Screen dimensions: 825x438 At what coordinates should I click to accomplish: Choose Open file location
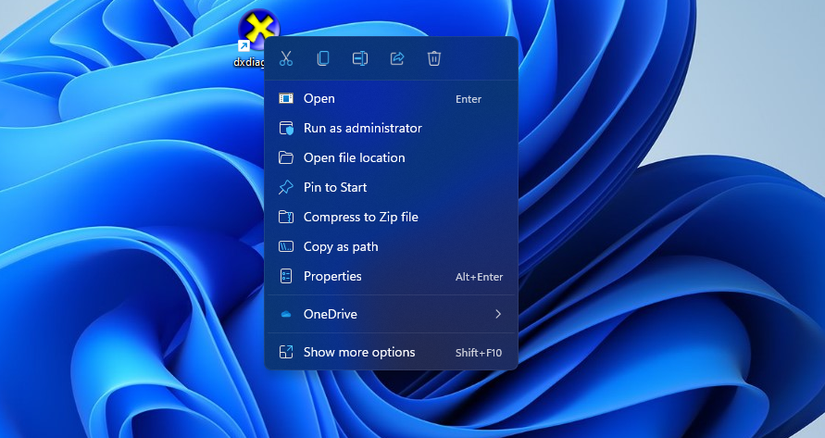[x=391, y=157]
